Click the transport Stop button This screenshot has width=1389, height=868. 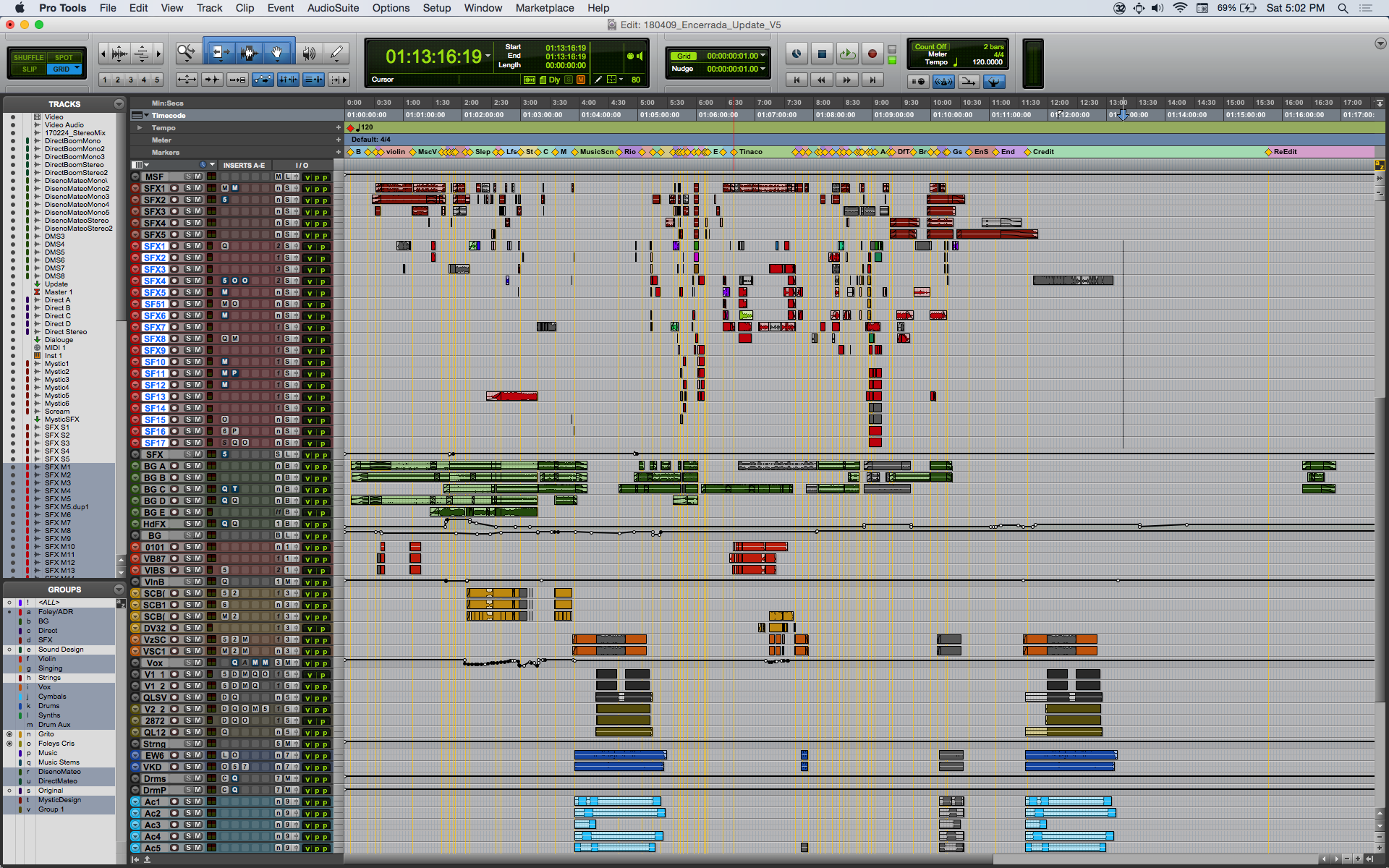[x=822, y=54]
